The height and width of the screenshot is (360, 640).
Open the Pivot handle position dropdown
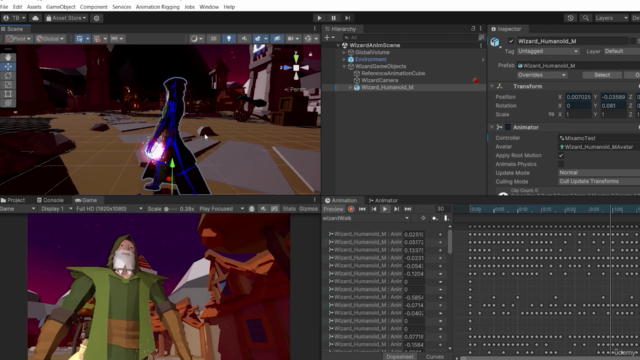[x=18, y=38]
